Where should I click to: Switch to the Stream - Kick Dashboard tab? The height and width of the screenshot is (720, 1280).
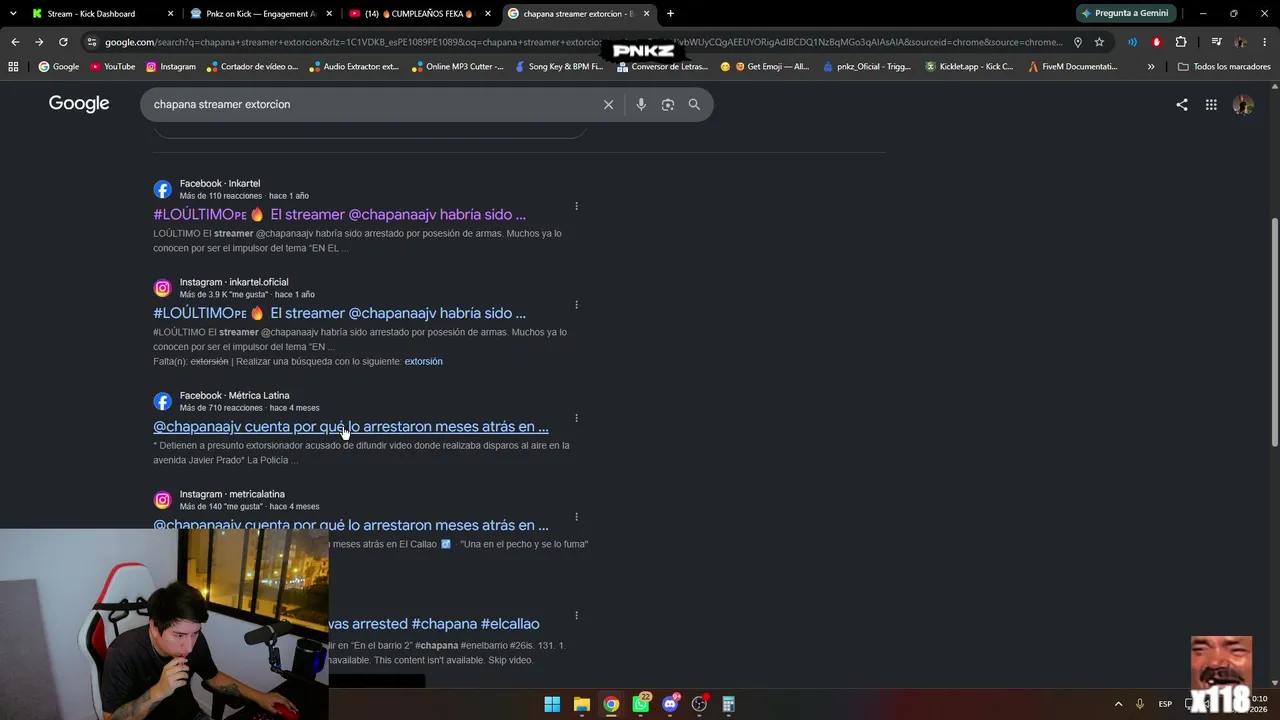pos(101,14)
